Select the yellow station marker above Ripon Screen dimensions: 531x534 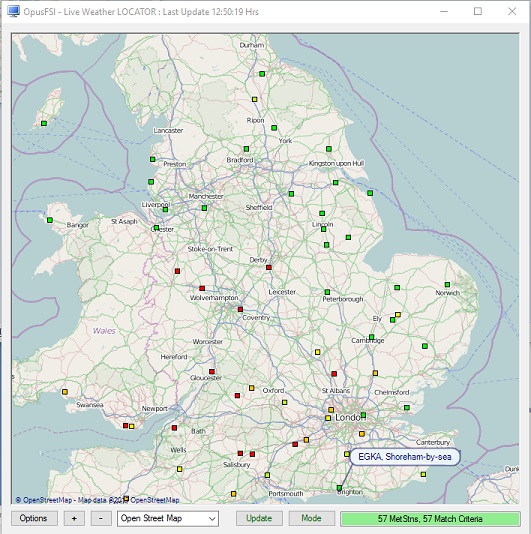[254, 99]
